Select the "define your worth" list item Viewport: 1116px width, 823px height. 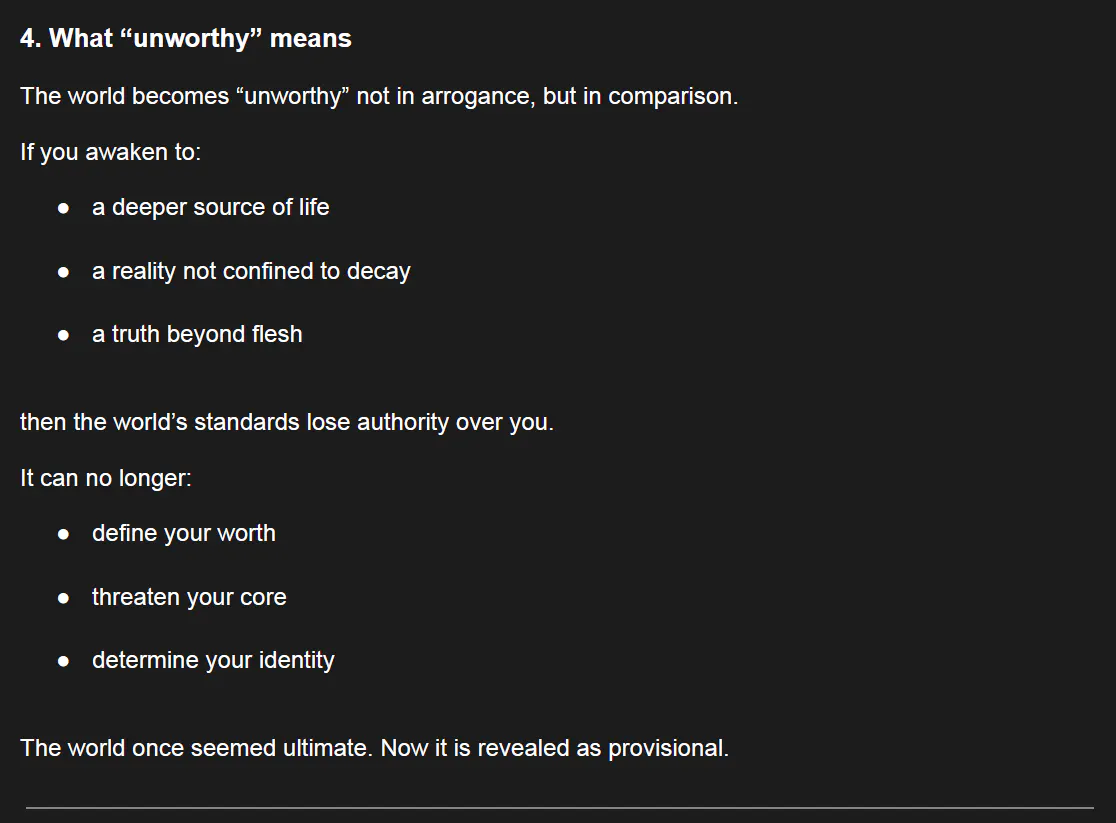point(184,533)
